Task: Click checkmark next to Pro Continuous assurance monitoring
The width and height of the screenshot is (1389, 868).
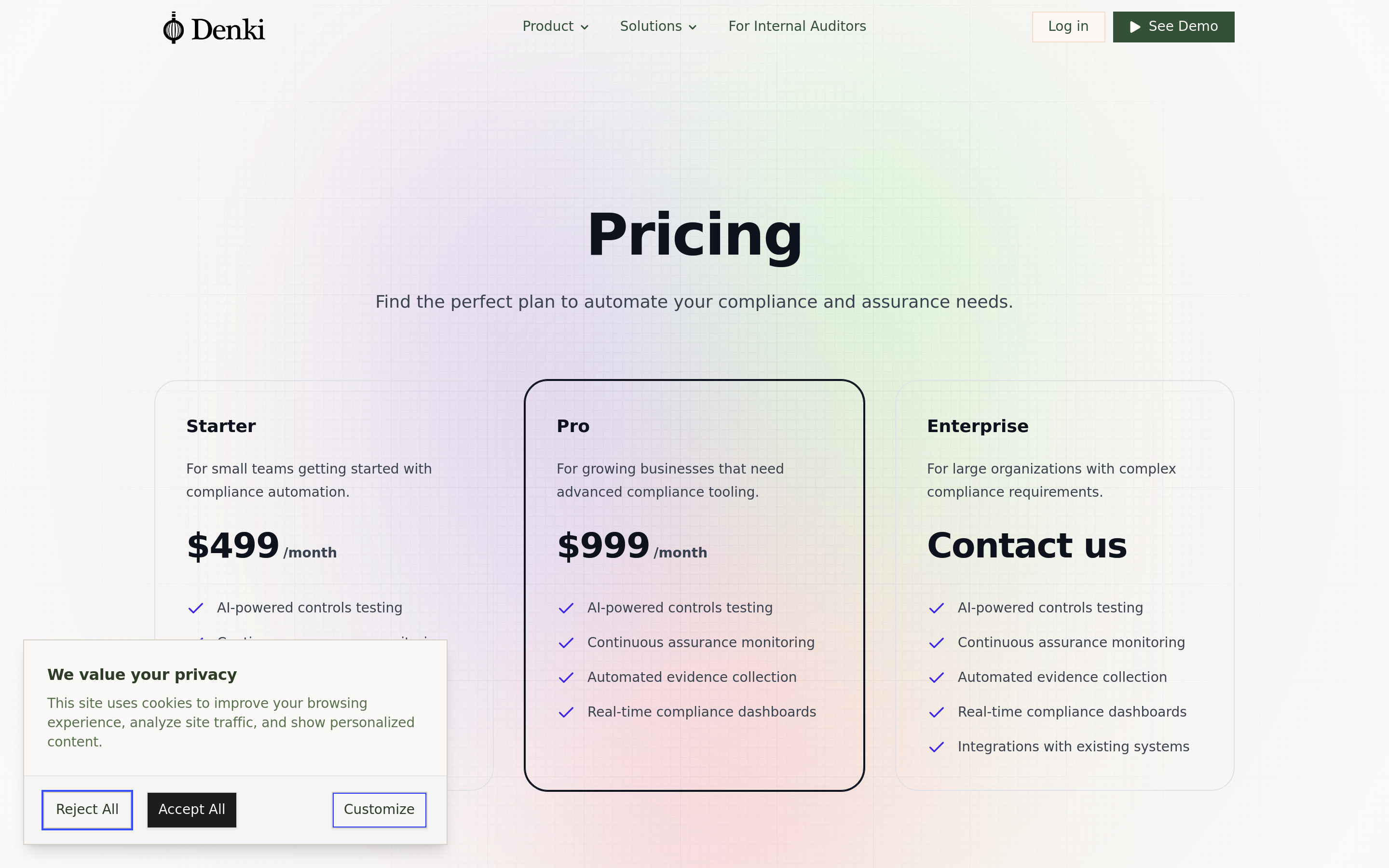Action: [566, 643]
